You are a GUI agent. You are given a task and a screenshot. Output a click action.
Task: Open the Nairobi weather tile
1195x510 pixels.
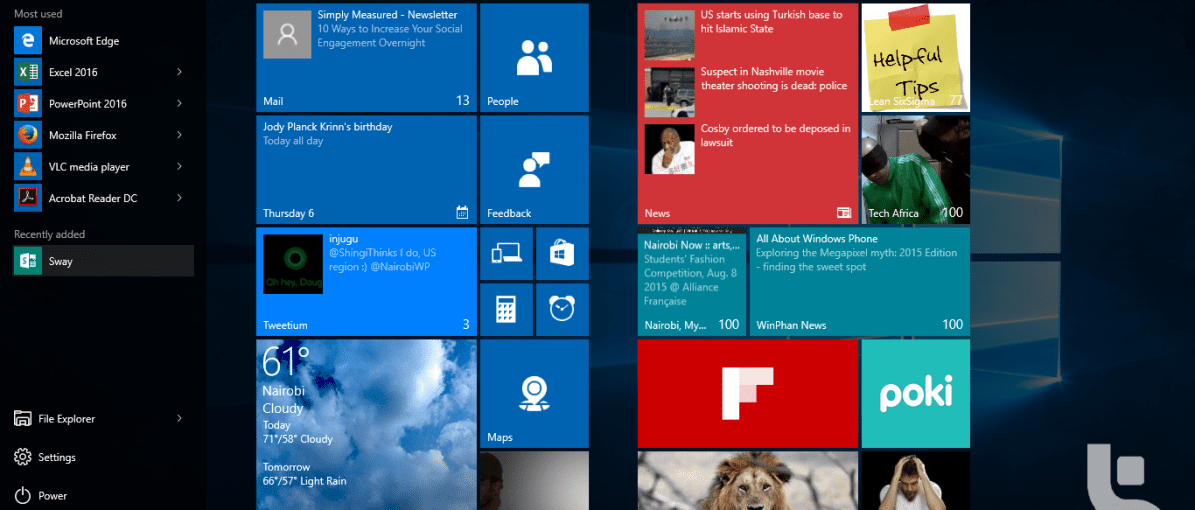(x=367, y=425)
